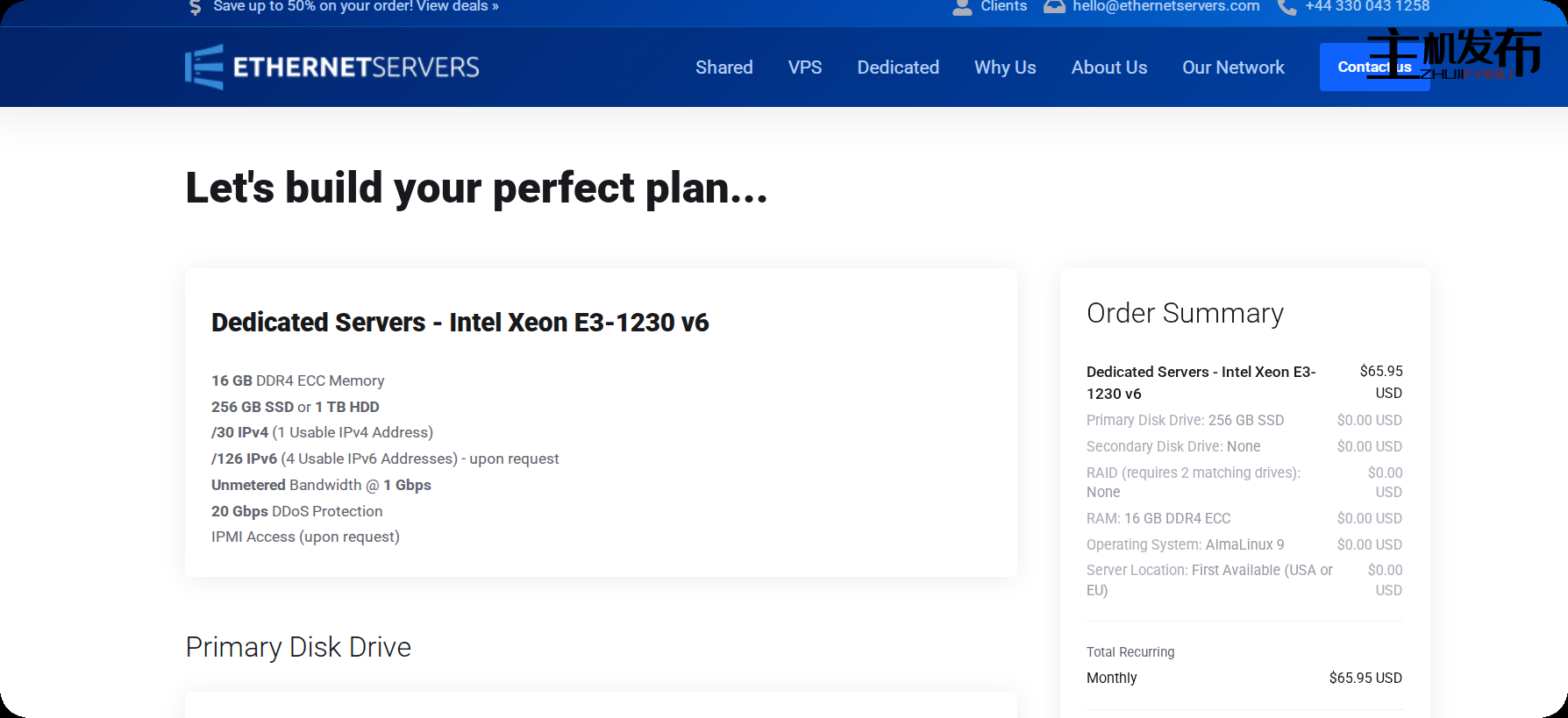Click the phone handset icon
This screenshot has height=718, width=1568.
click(x=1286, y=7)
